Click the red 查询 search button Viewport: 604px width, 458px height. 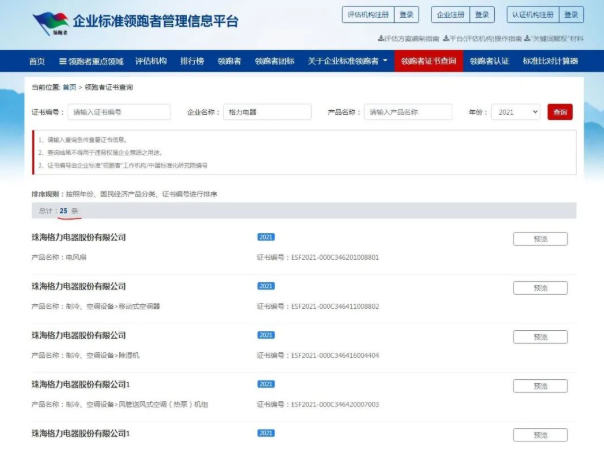point(560,112)
